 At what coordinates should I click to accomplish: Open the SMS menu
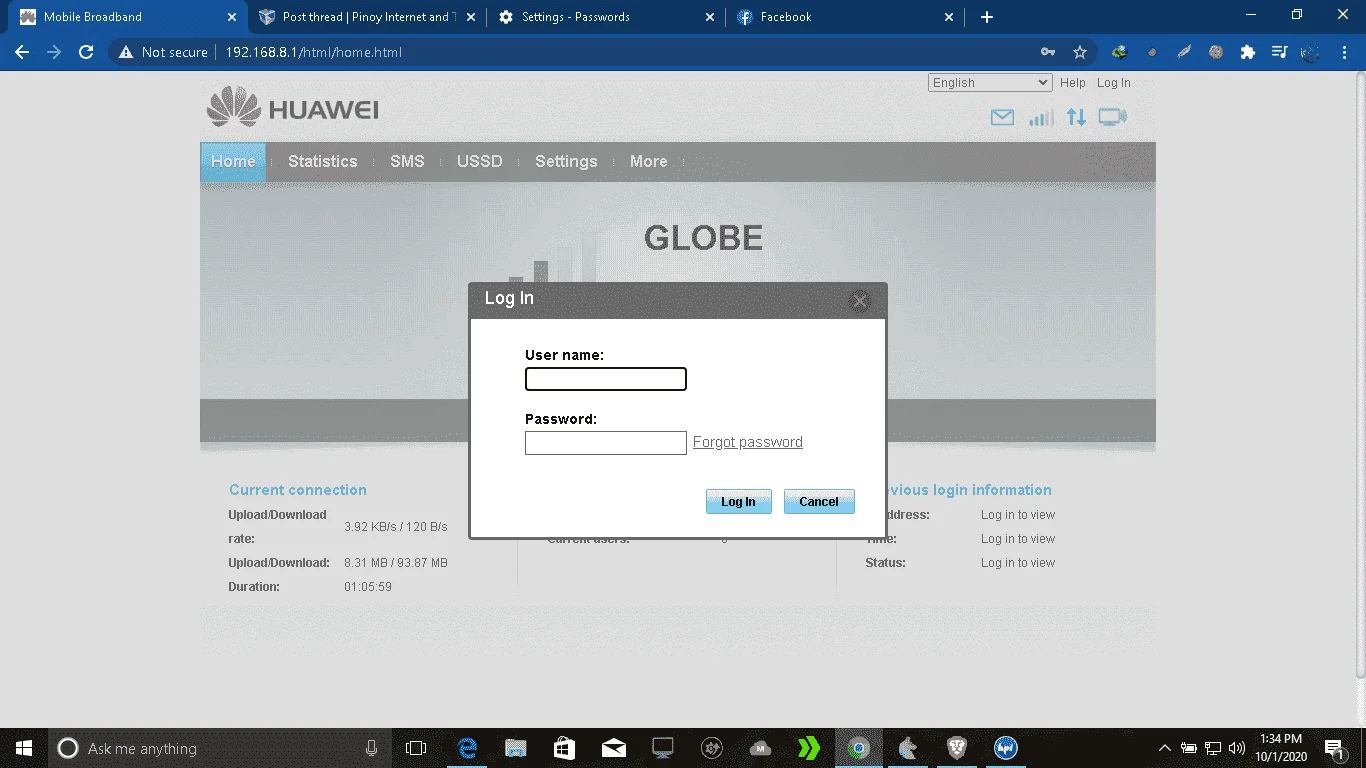pos(407,161)
